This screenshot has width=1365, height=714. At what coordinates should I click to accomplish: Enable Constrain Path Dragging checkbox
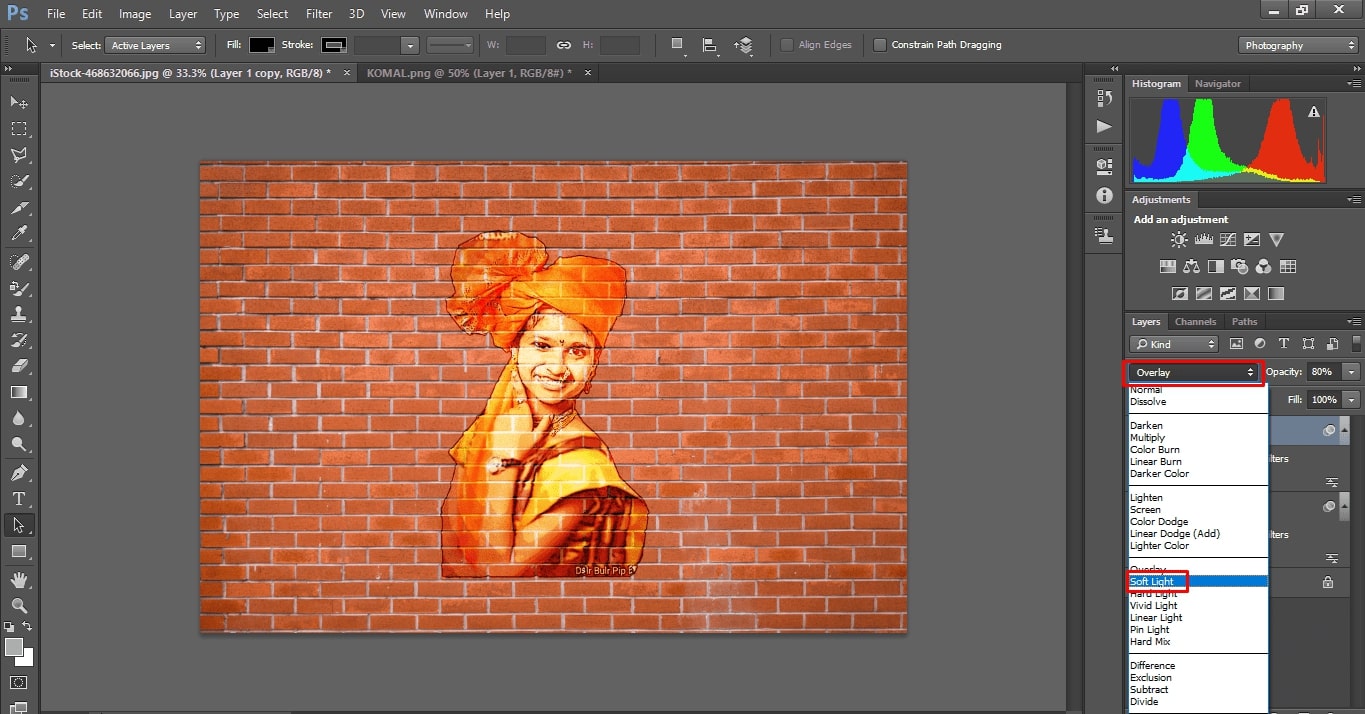880,45
